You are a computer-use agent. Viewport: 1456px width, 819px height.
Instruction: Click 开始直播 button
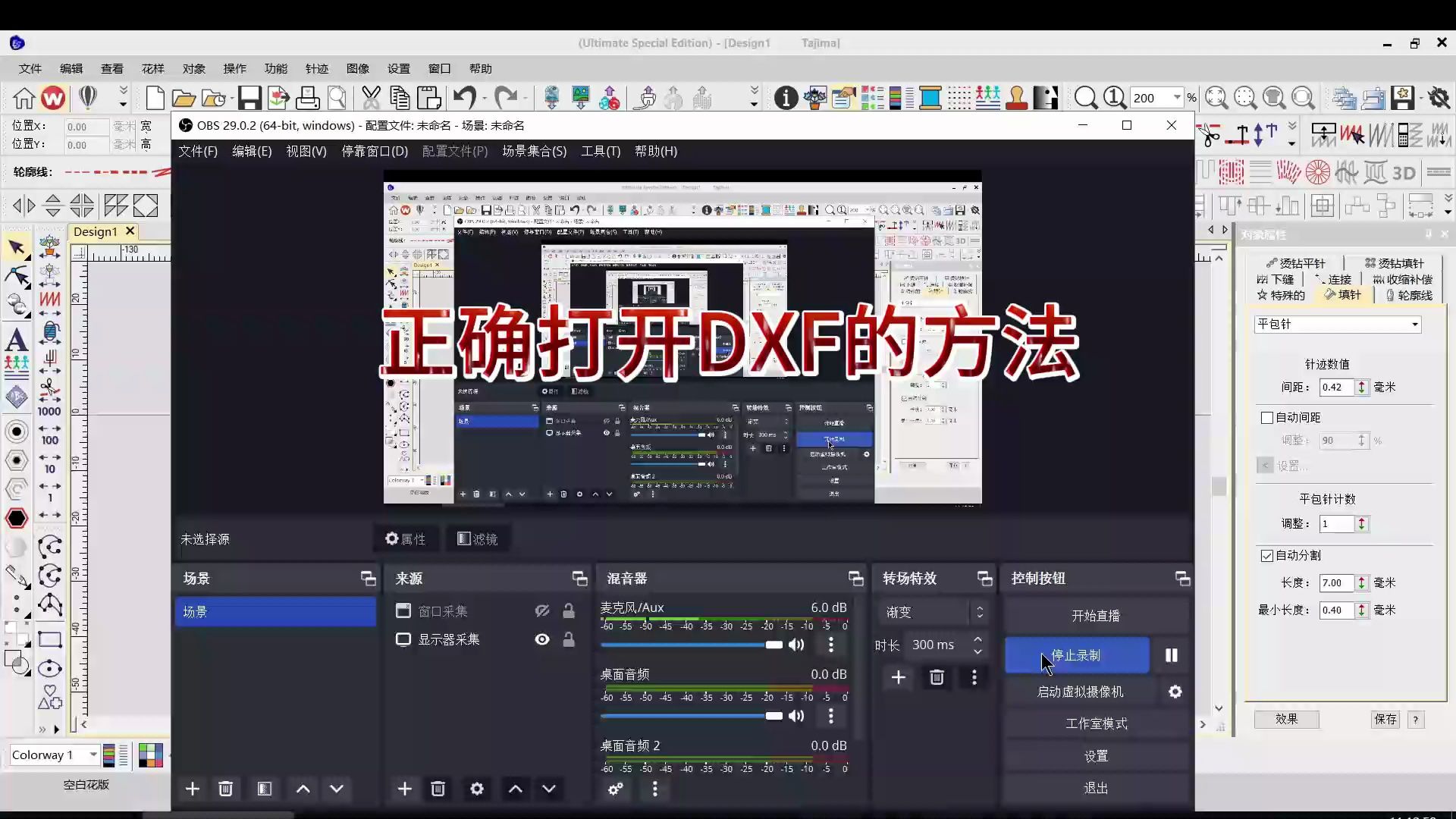pos(1096,616)
